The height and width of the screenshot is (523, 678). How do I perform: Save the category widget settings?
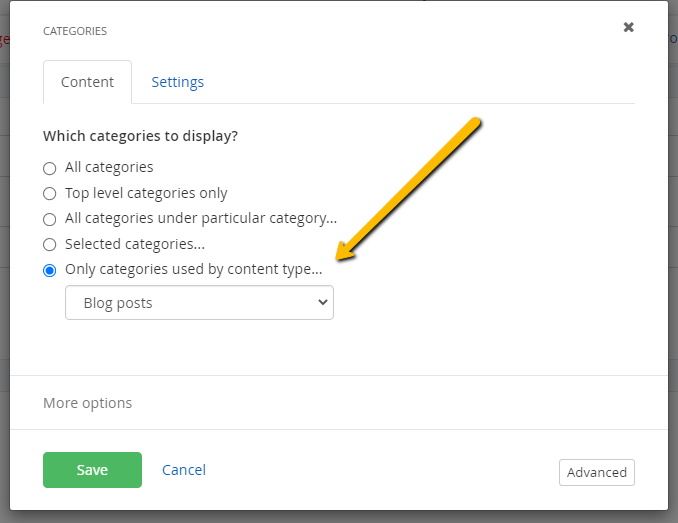pyautogui.click(x=93, y=470)
